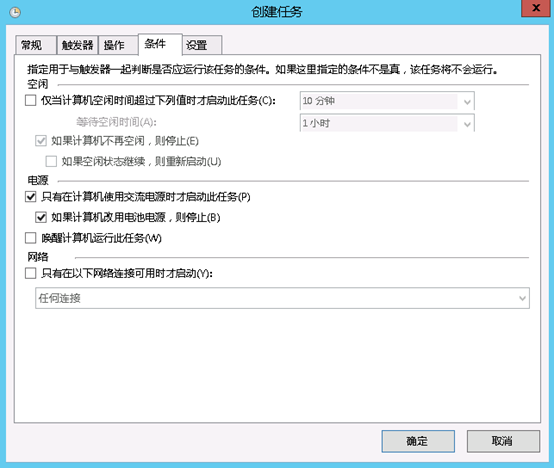Click the 确定 button
554x468 pixels.
[x=418, y=441]
